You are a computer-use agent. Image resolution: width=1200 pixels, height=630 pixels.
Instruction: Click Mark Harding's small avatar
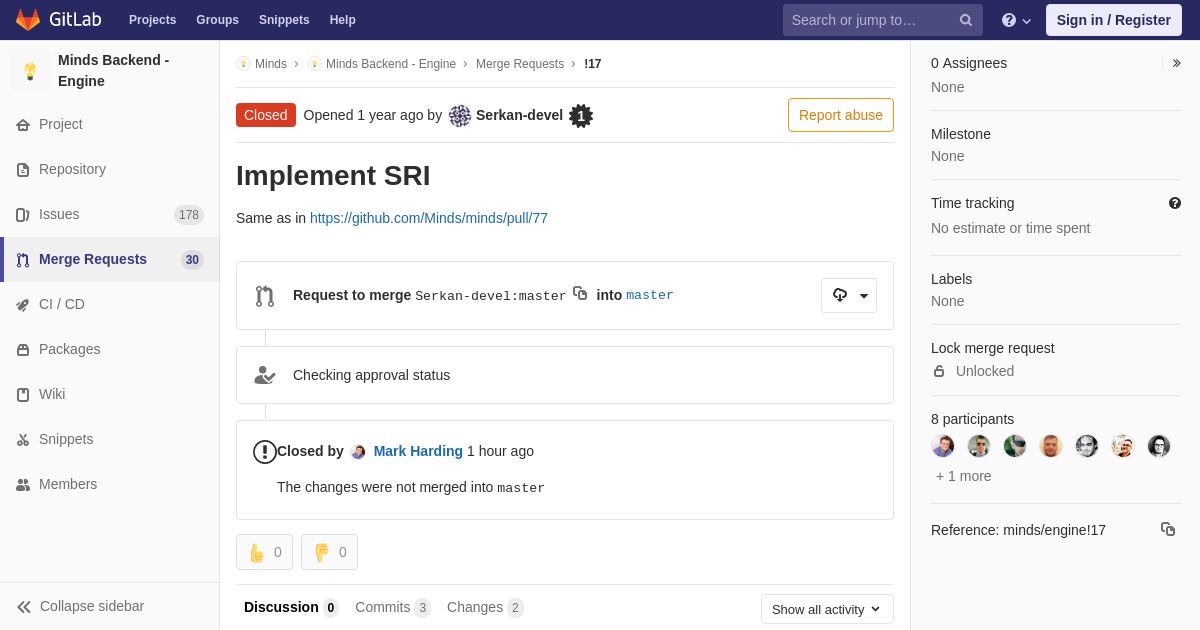tap(358, 452)
